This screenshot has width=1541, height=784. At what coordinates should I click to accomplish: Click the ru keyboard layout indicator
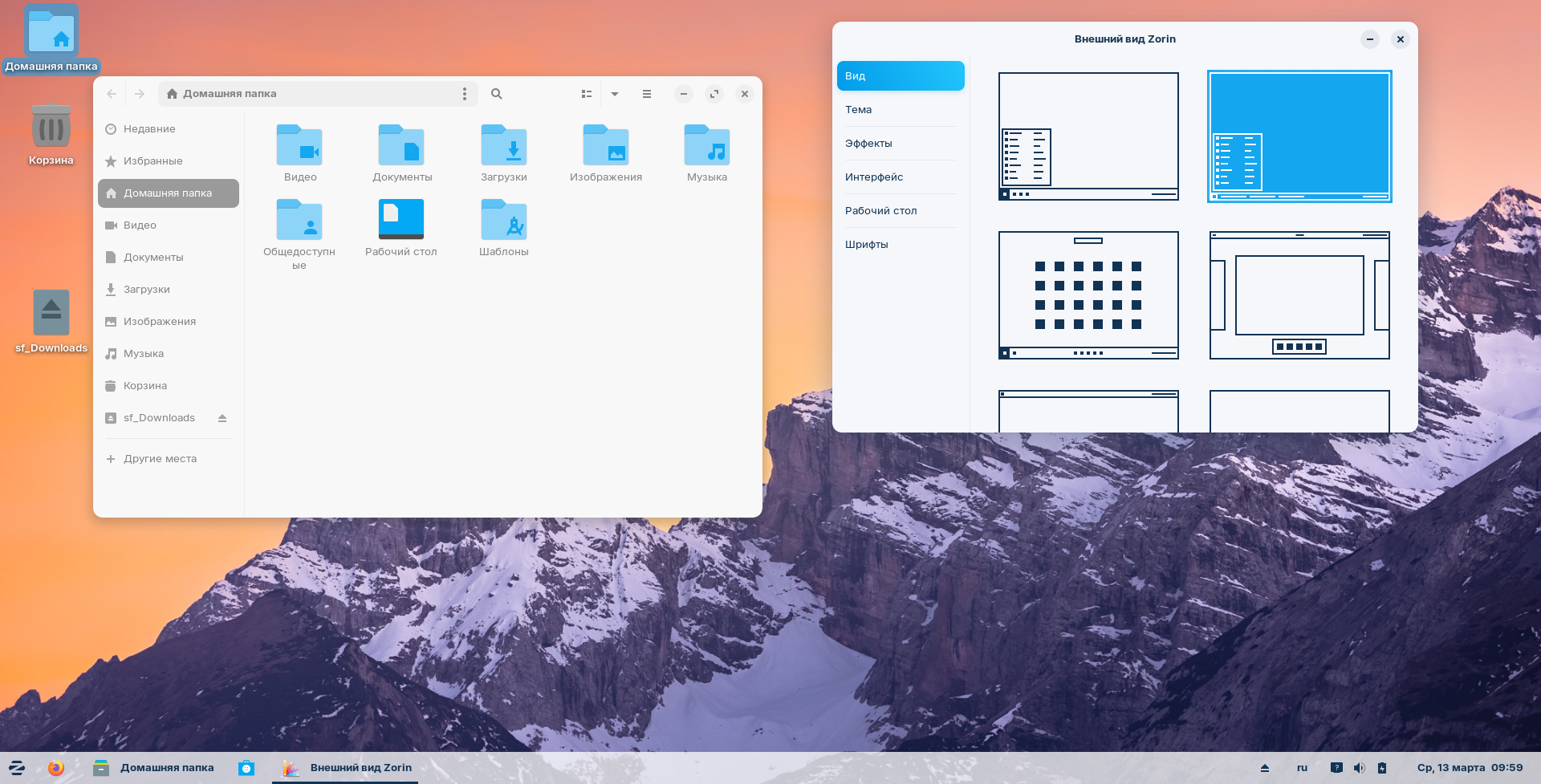(x=1302, y=768)
